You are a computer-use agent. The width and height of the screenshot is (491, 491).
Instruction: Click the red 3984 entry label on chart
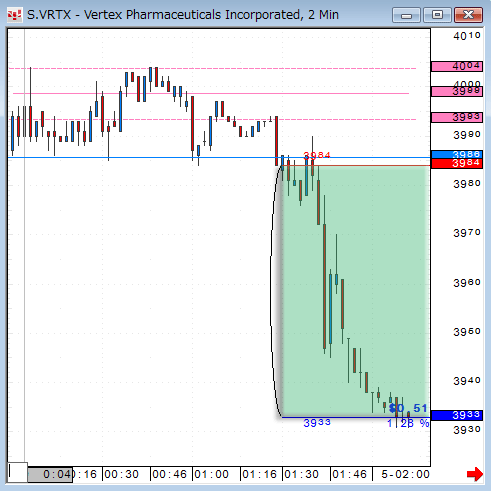pos(317,155)
